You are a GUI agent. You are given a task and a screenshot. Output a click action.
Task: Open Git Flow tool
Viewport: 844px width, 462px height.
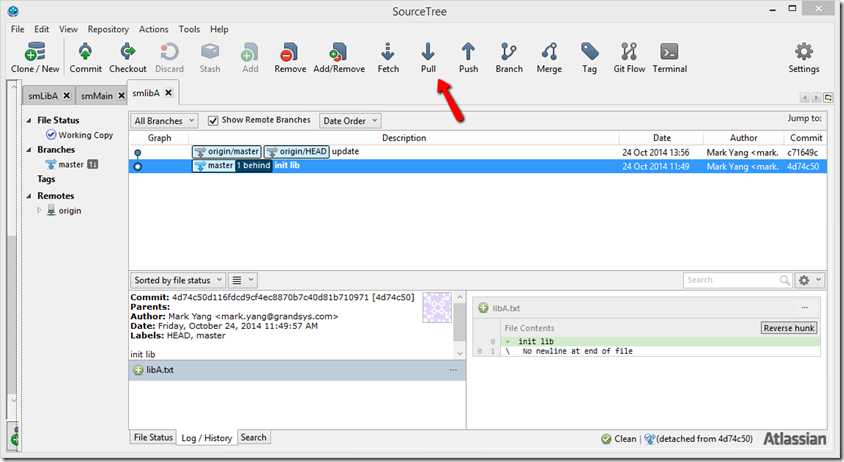click(629, 58)
